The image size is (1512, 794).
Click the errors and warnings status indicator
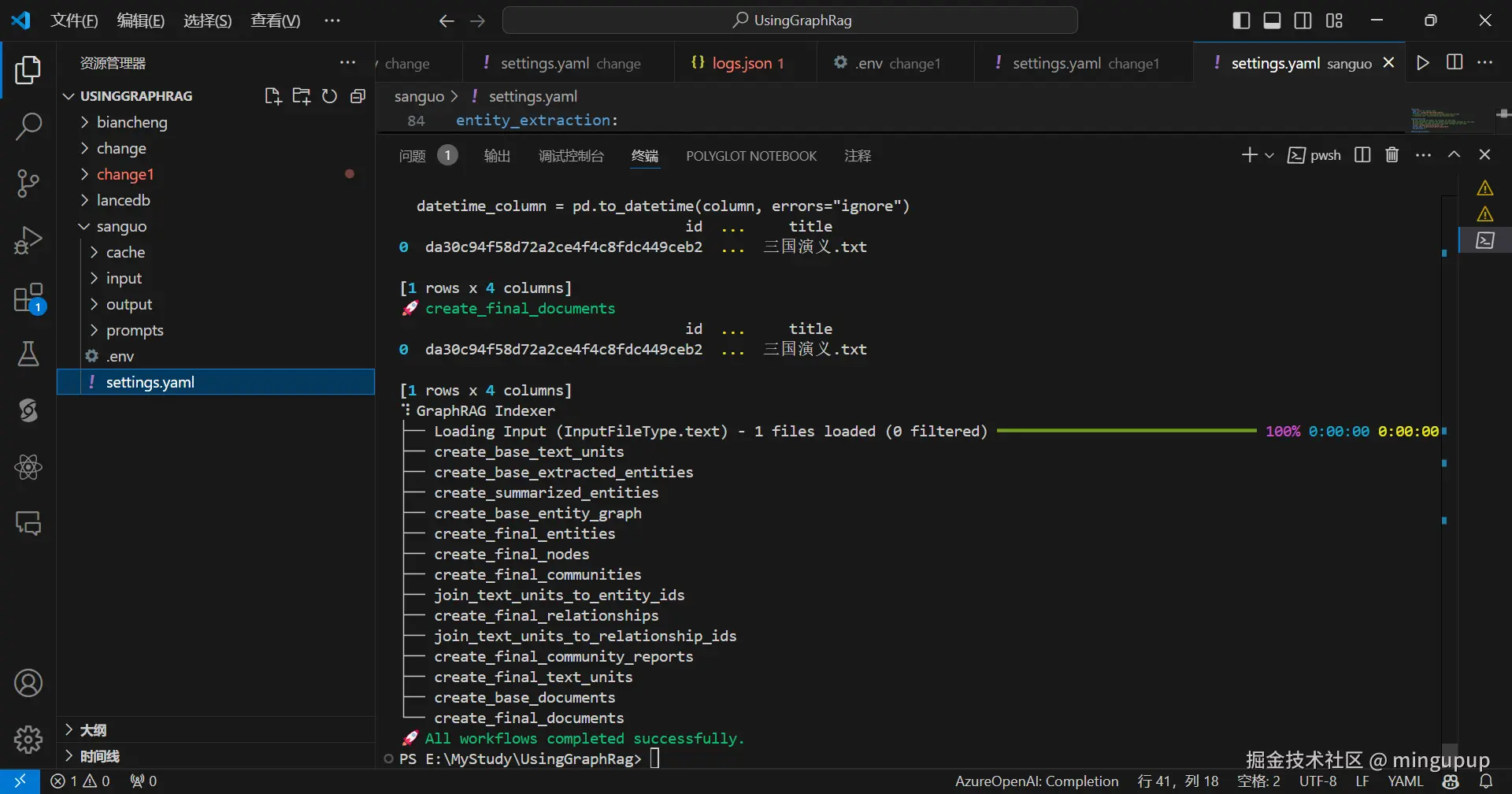point(80,781)
